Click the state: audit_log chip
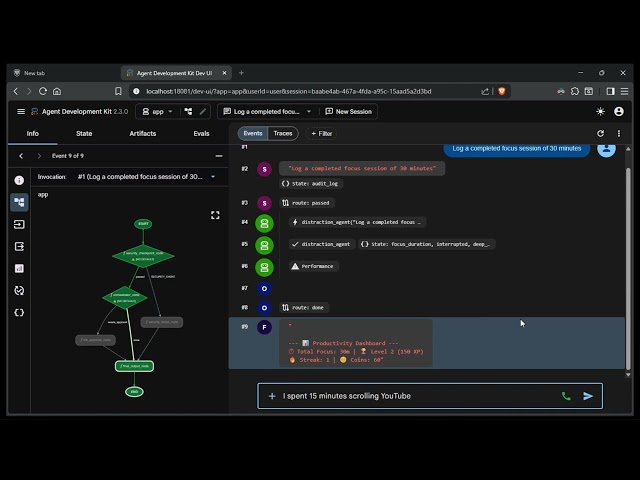 click(x=311, y=184)
